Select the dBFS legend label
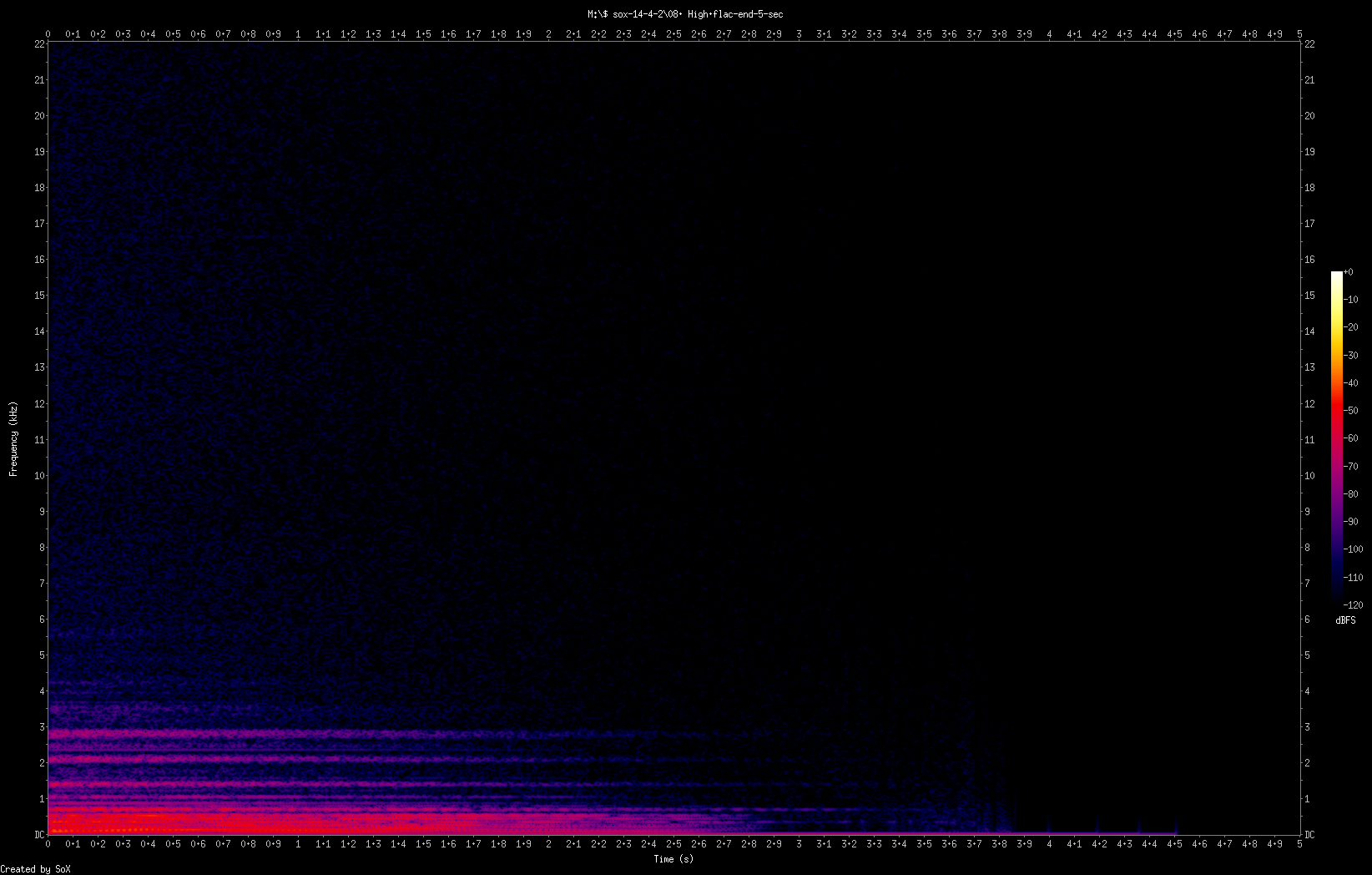1372x875 pixels. click(1345, 620)
